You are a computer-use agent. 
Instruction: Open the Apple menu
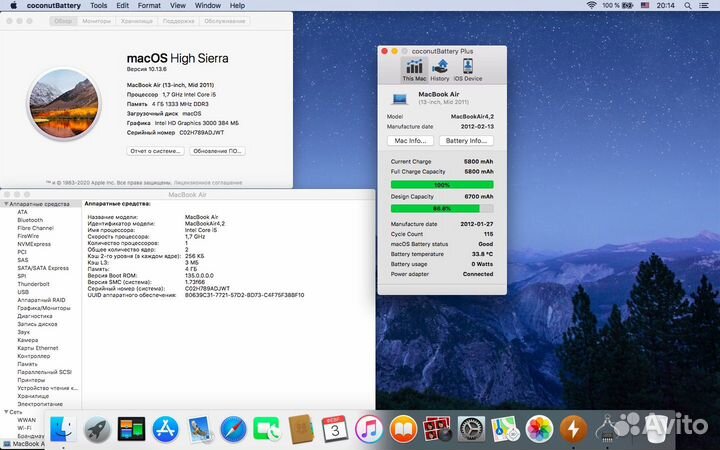(x=13, y=6)
